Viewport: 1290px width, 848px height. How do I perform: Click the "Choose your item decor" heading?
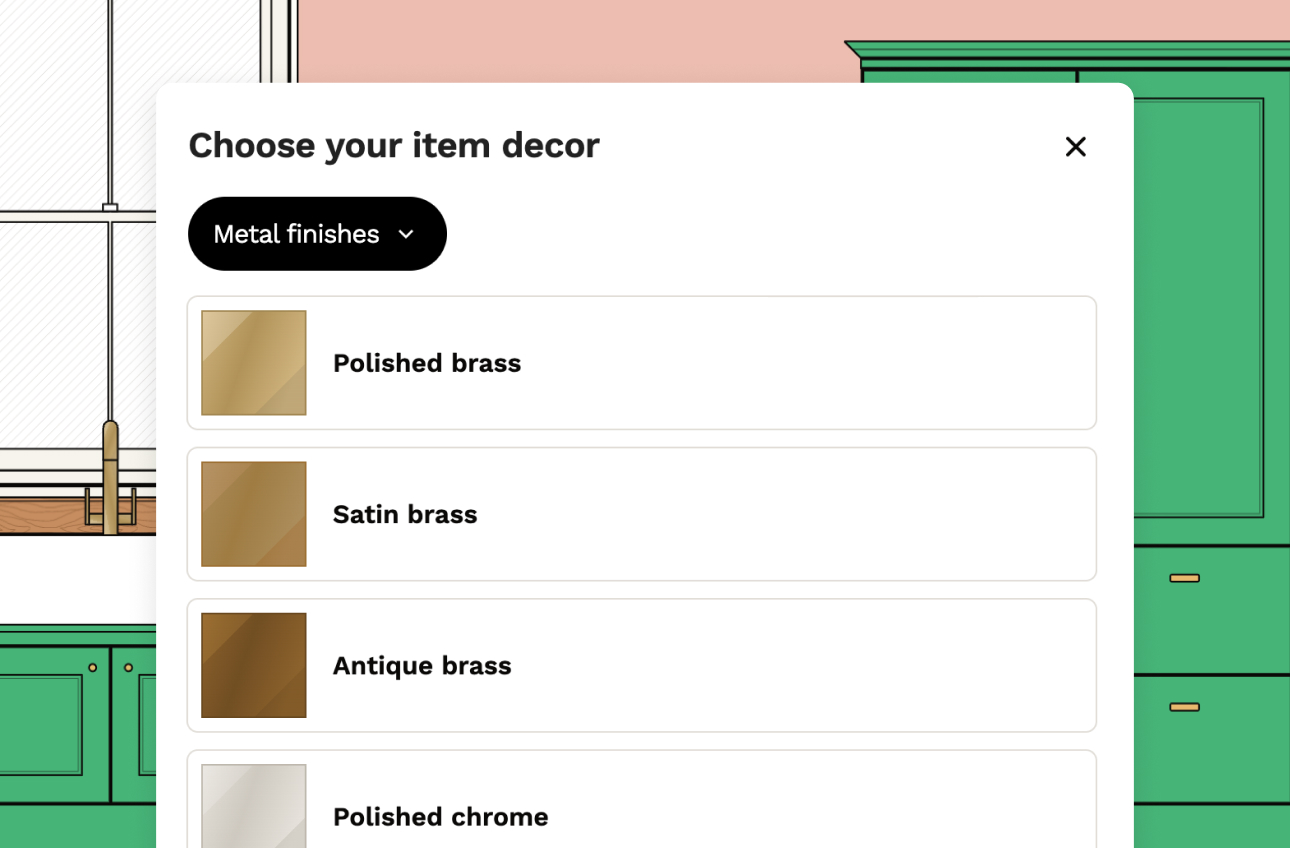394,146
